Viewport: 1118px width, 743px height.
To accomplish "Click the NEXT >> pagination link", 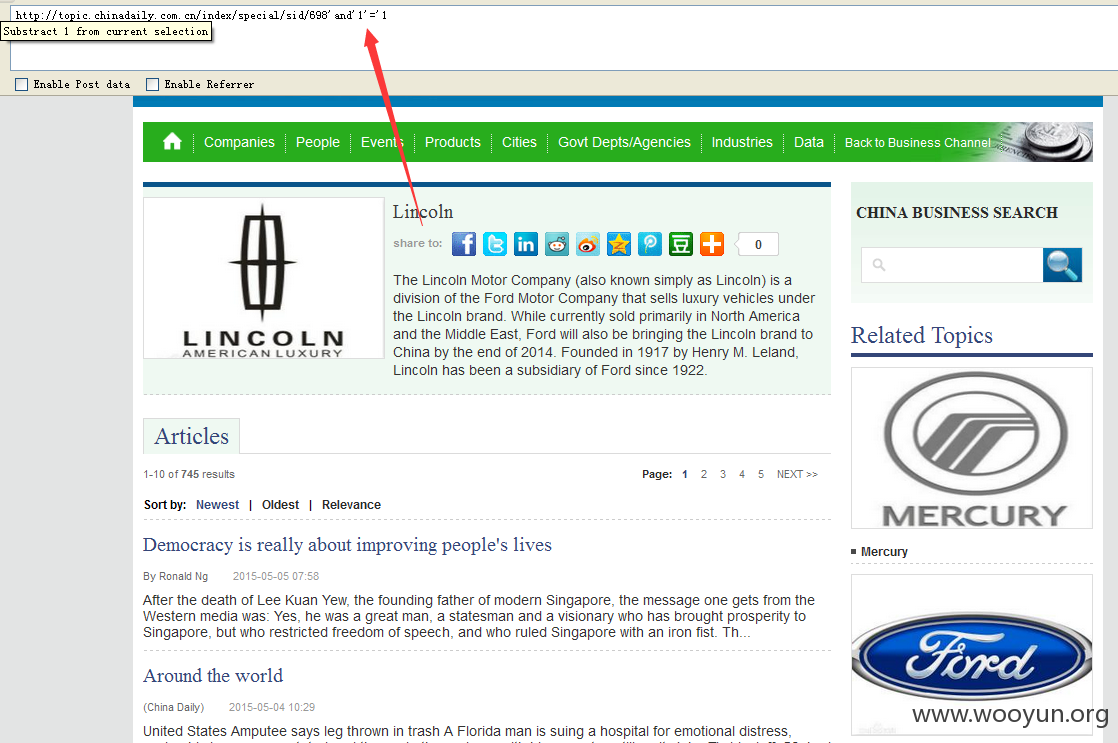I will coord(797,474).
